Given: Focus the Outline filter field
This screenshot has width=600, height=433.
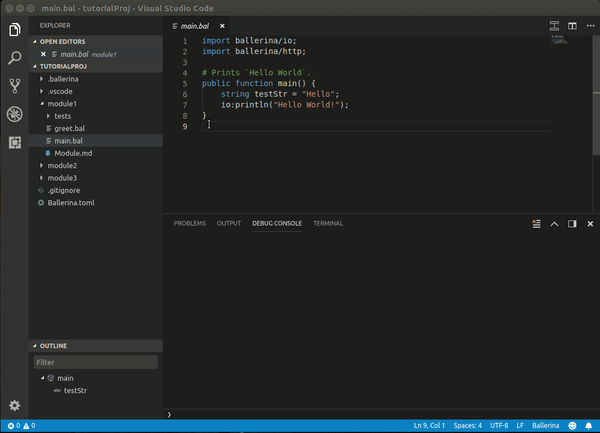Looking at the screenshot, I should (96, 362).
